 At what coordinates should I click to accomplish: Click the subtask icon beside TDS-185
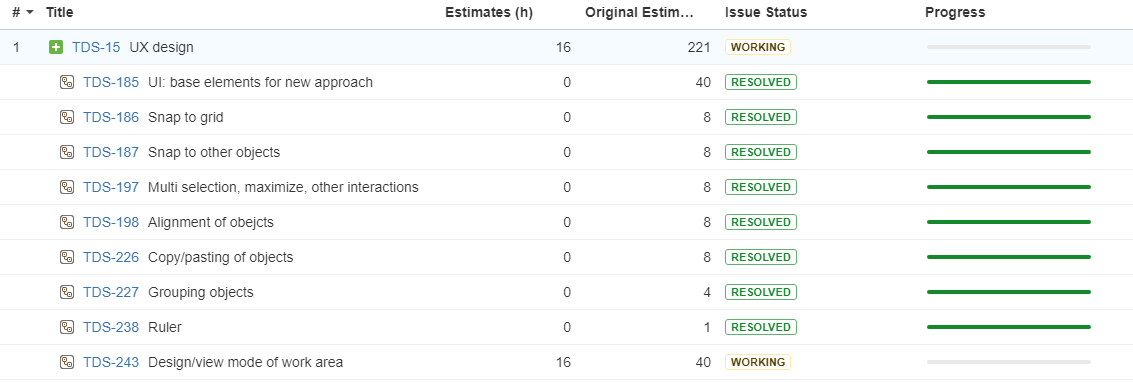(66, 82)
